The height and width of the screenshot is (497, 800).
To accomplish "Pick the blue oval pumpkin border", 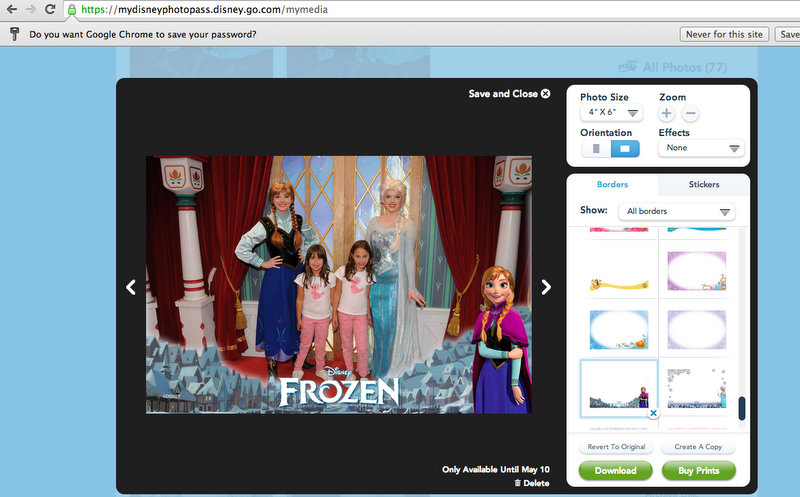I will pos(619,330).
